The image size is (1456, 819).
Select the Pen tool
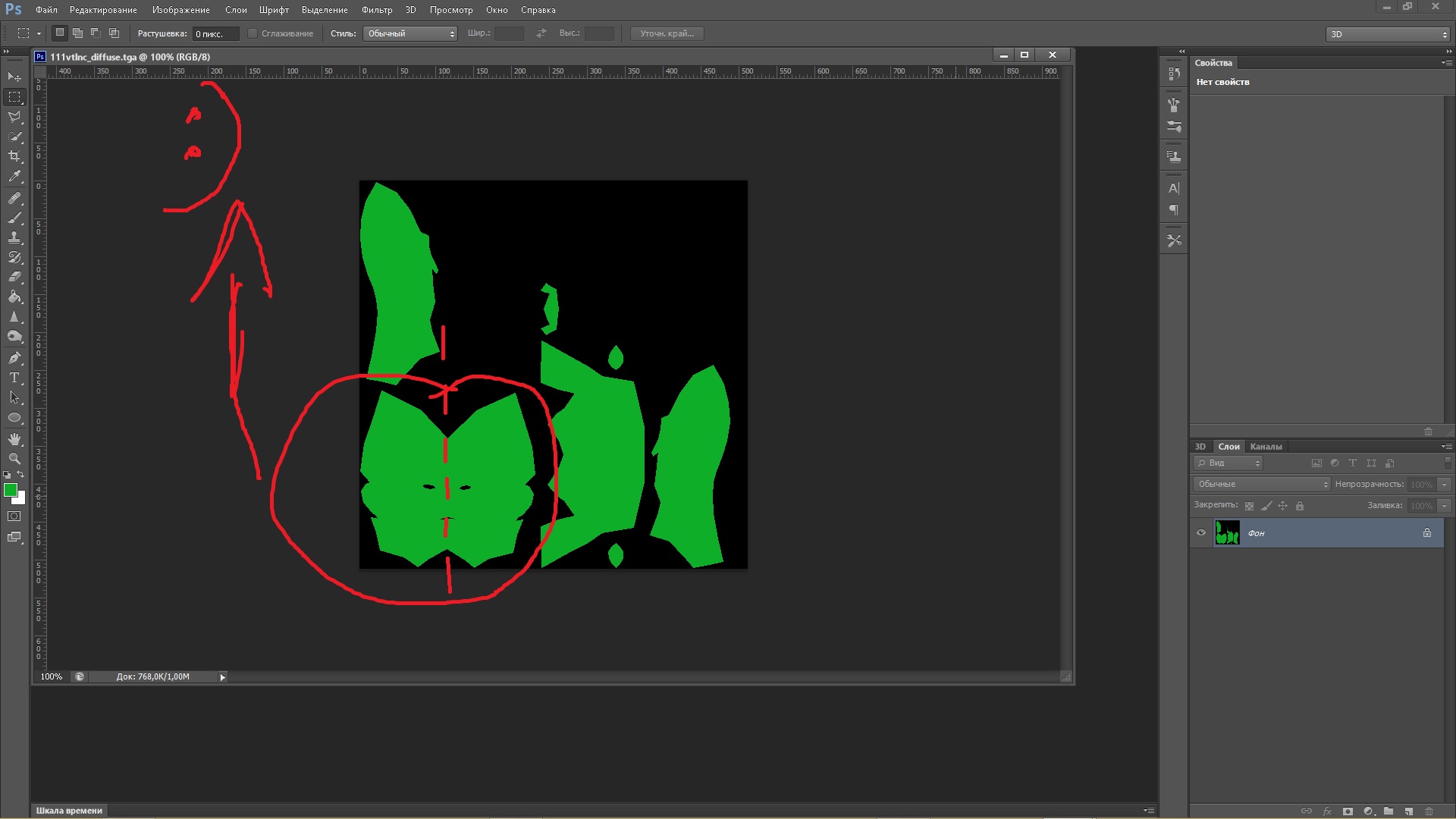pyautogui.click(x=14, y=358)
